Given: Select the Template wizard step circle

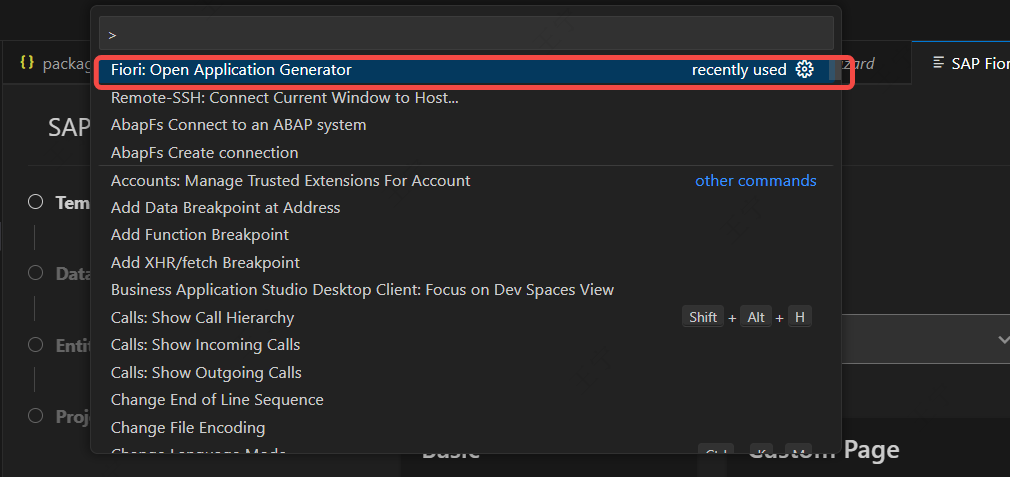Looking at the screenshot, I should point(35,202).
